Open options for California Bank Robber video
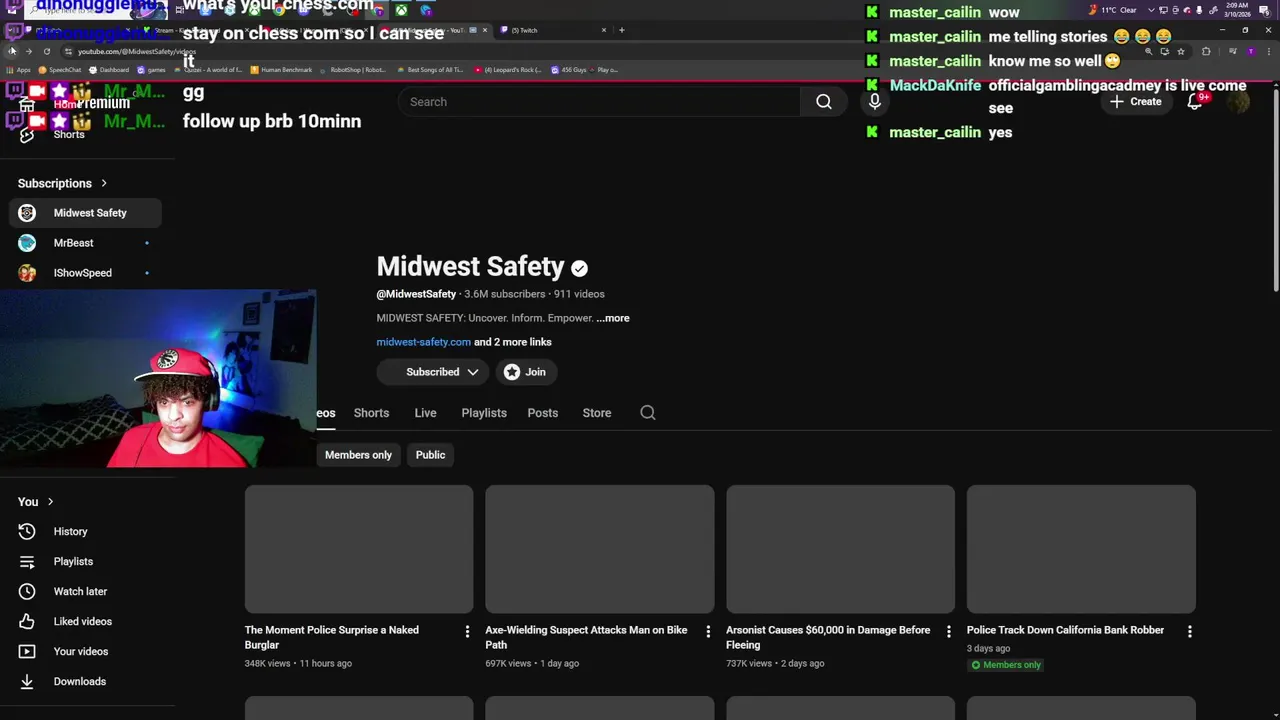Screen dimensions: 1280x720 (x=1189, y=631)
